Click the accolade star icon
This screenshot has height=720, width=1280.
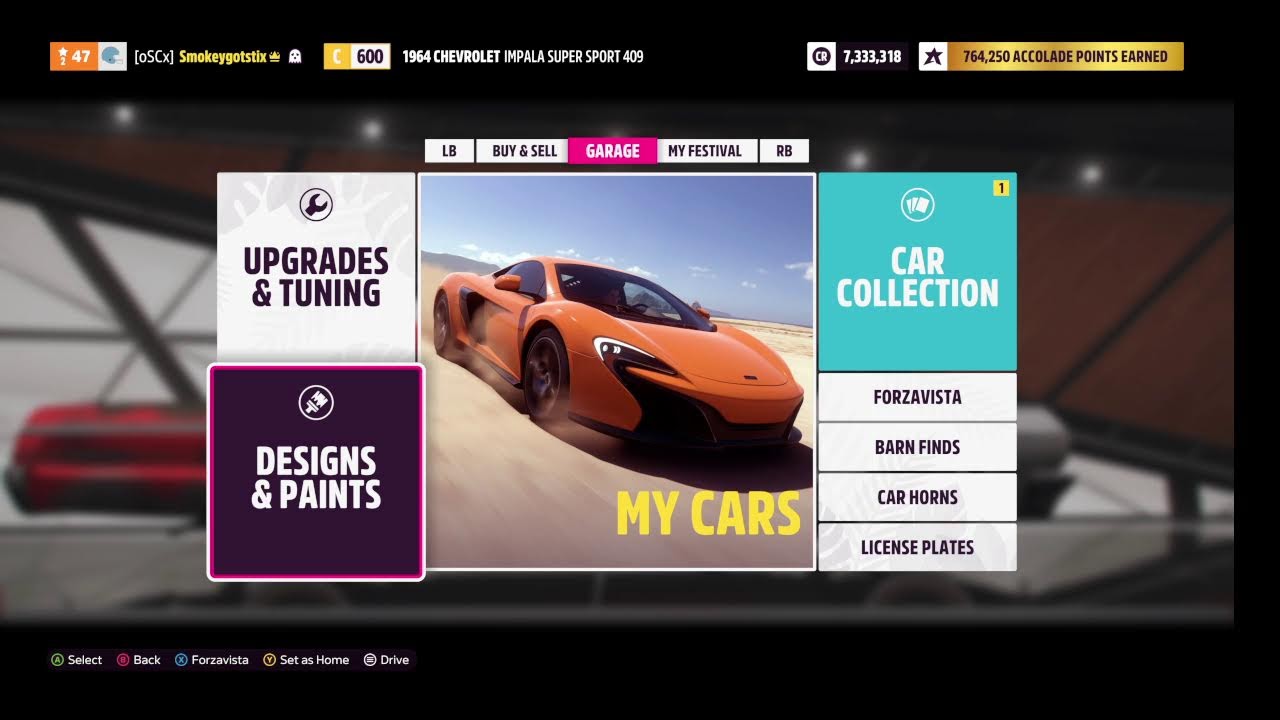933,57
